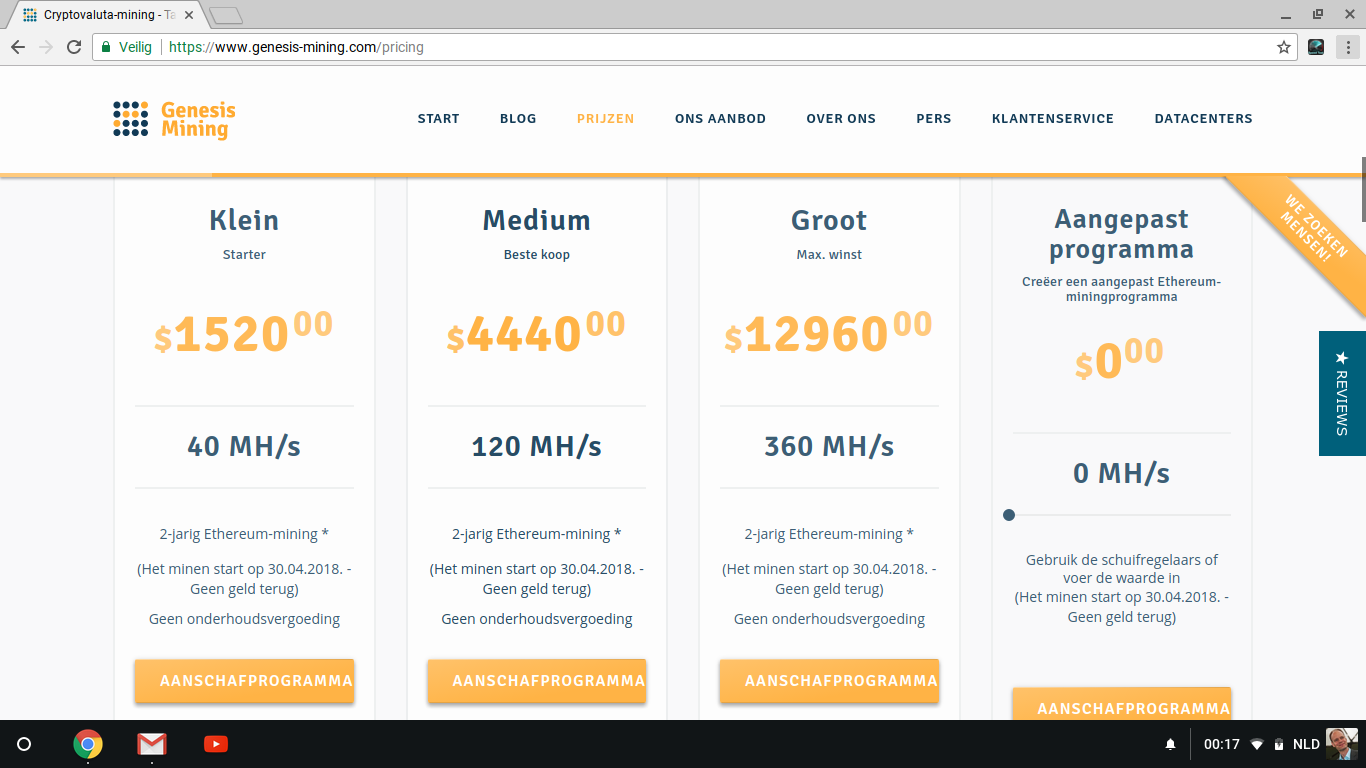Reload the page with the refresh icon
Screen dimensions: 1366x768
[74, 47]
